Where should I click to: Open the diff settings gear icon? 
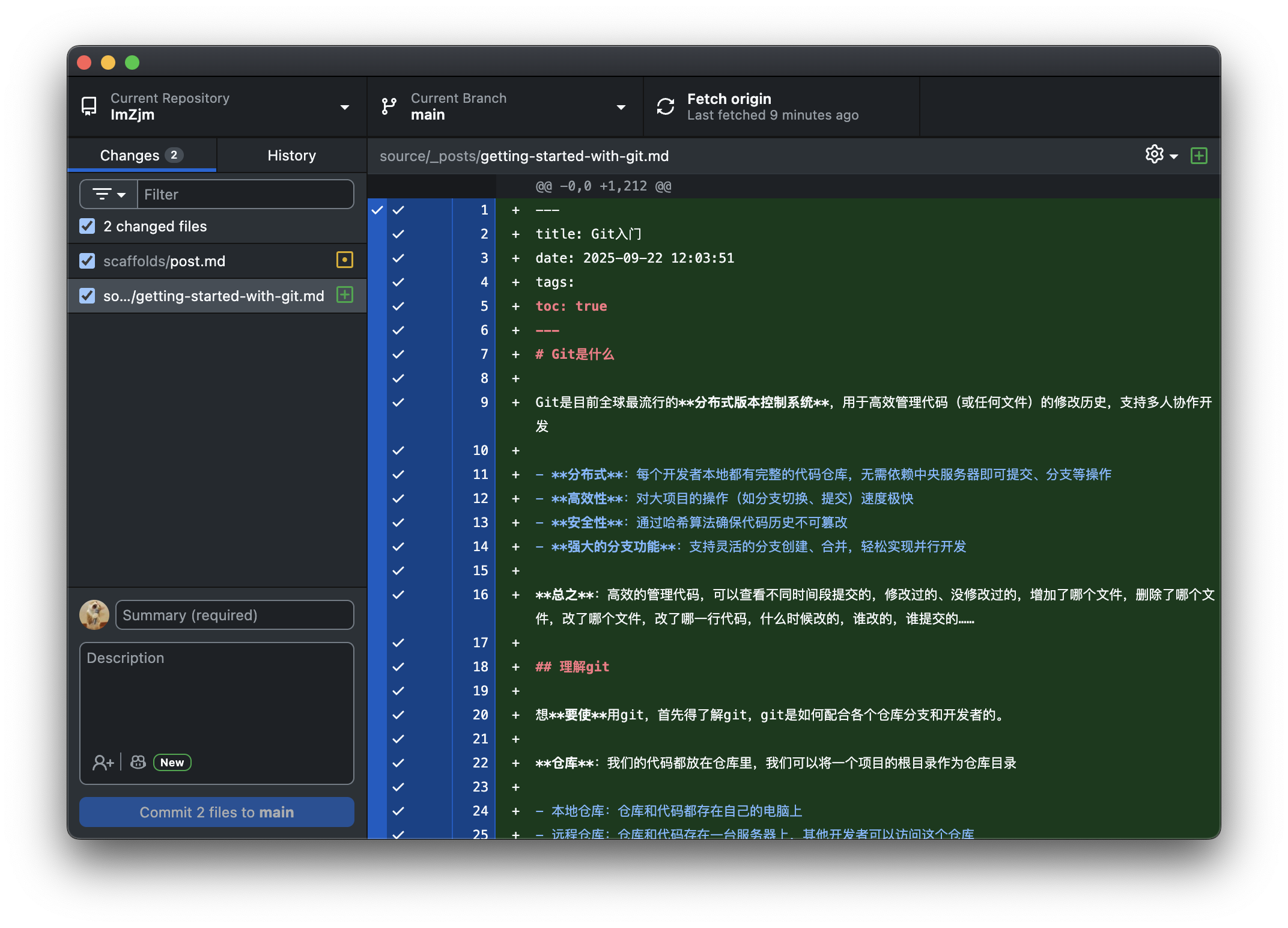click(x=1155, y=154)
